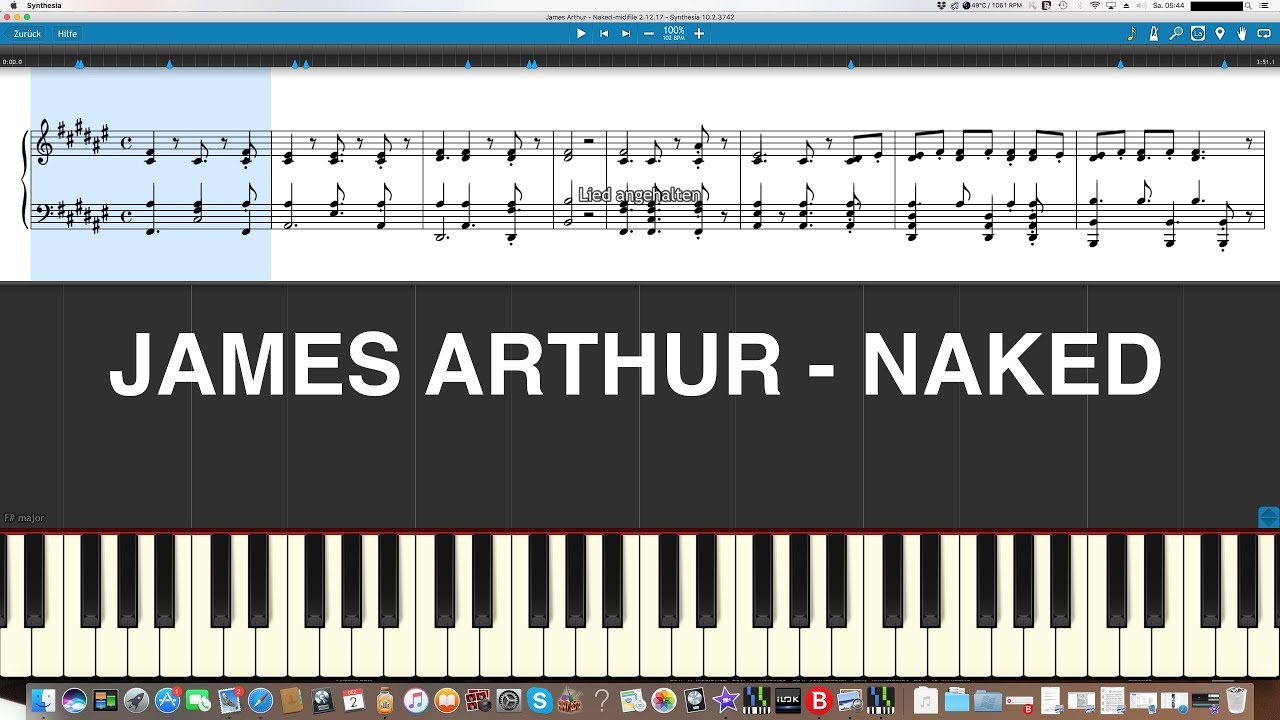Open the magnifier zoom icon
Screen dimensions: 1280x720
[1176, 34]
